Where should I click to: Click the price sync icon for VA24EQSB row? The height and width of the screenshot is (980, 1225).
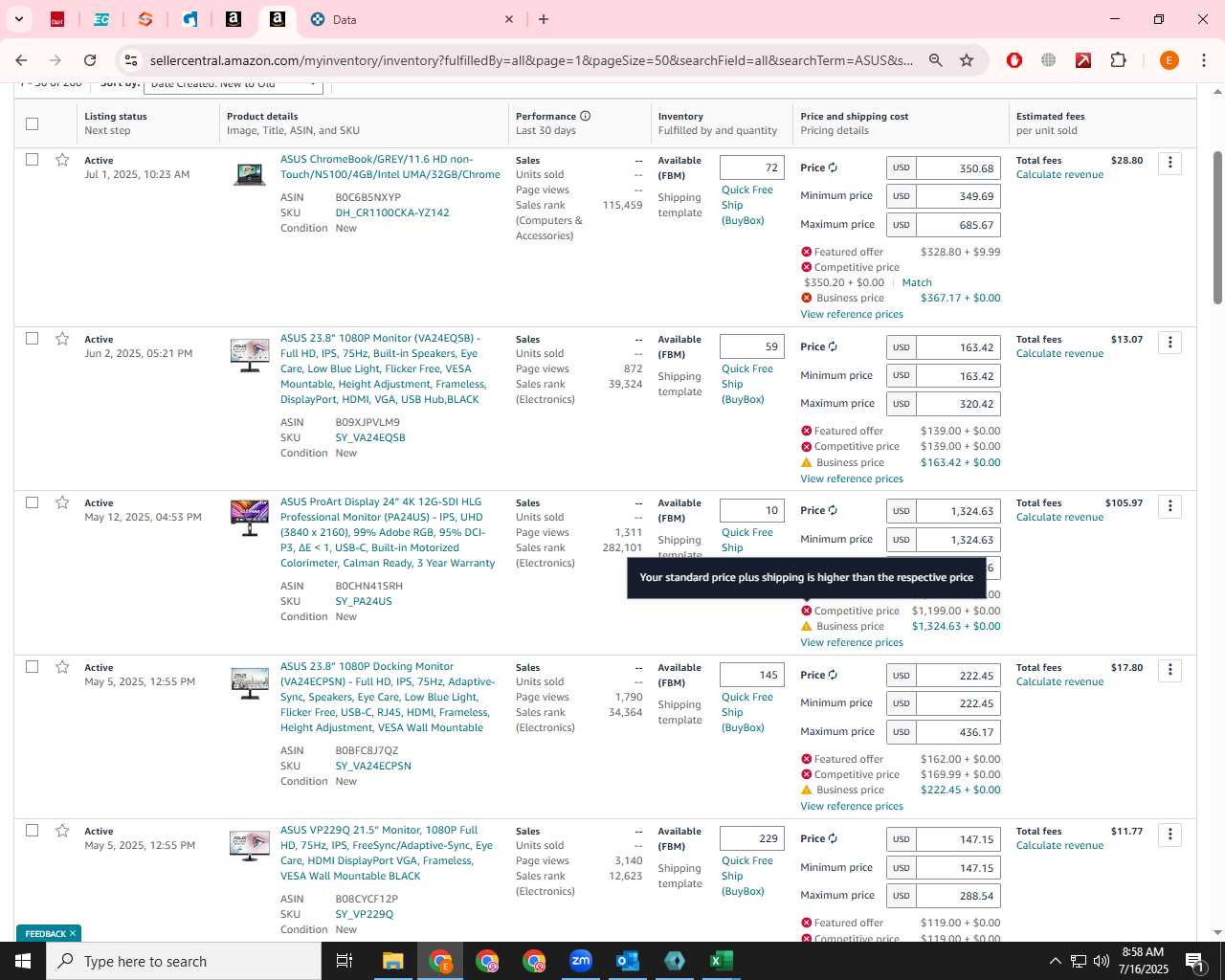click(833, 346)
